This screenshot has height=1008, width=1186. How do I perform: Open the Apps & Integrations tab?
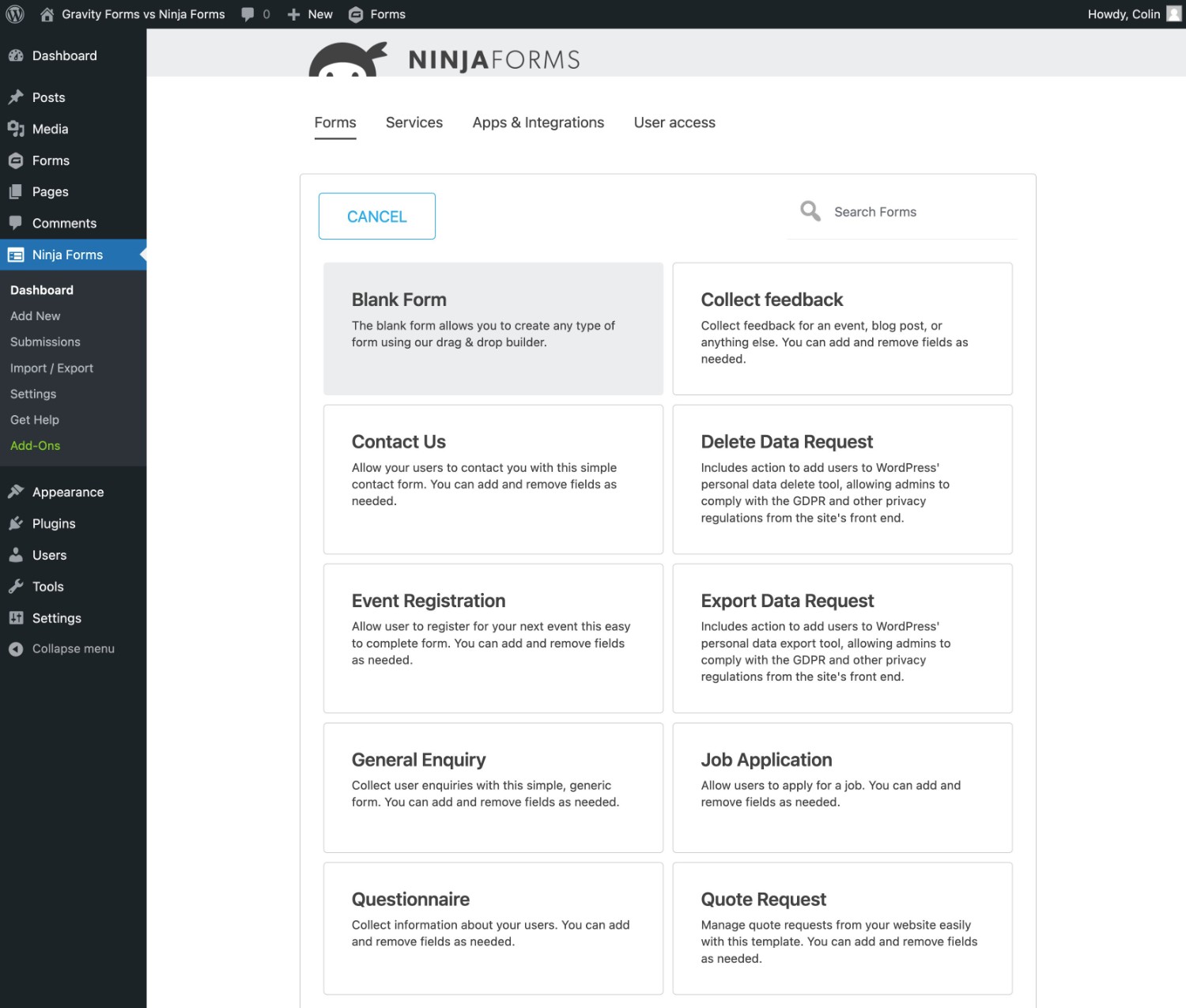[538, 123]
